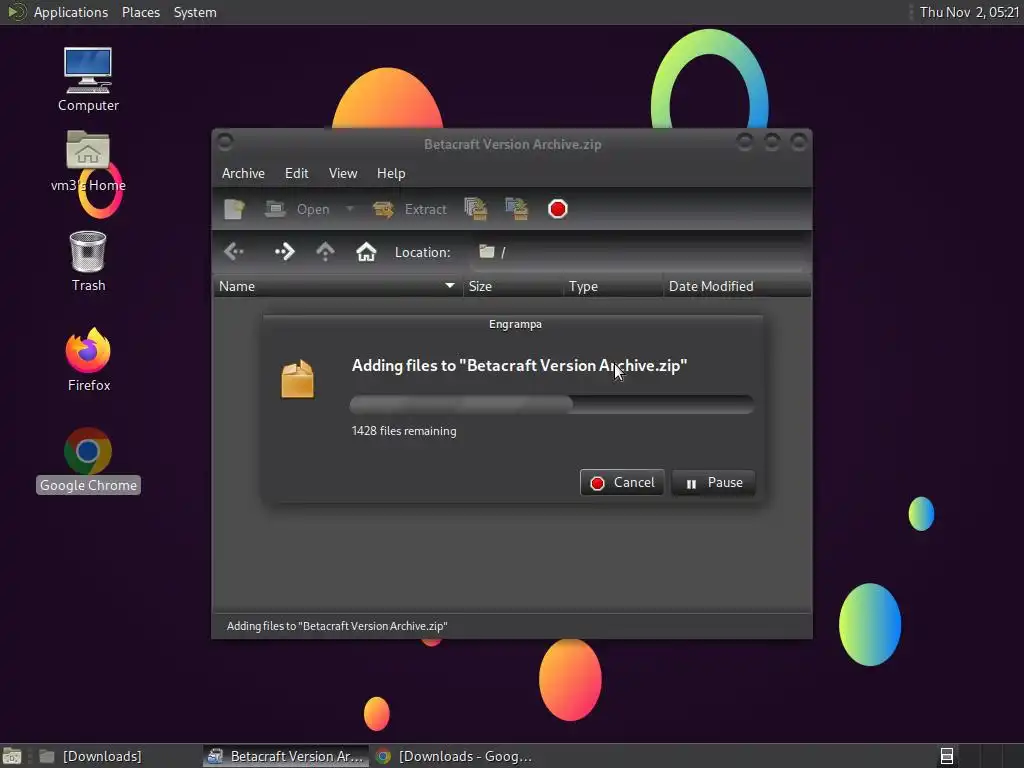The height and width of the screenshot is (768, 1024).
Task: Select the Firefox desktop icon
Action: tap(88, 359)
